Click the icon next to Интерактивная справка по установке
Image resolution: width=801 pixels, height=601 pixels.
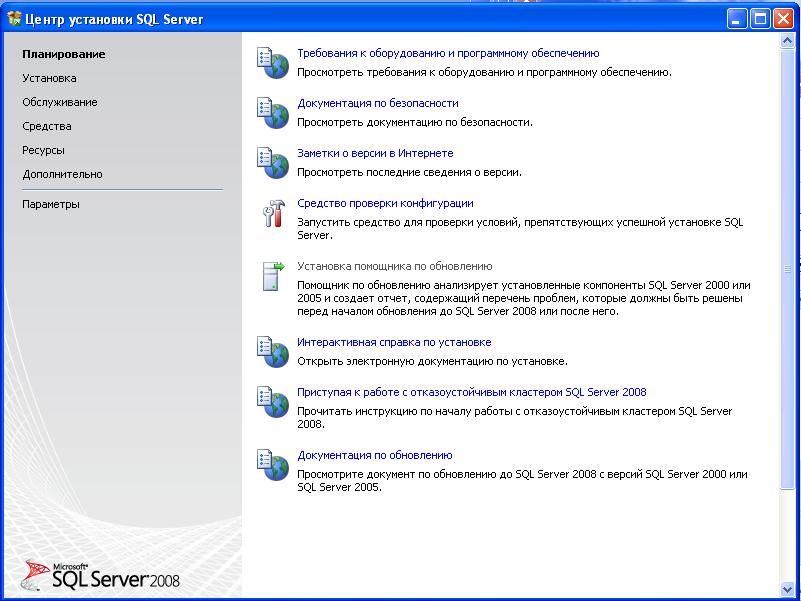273,352
